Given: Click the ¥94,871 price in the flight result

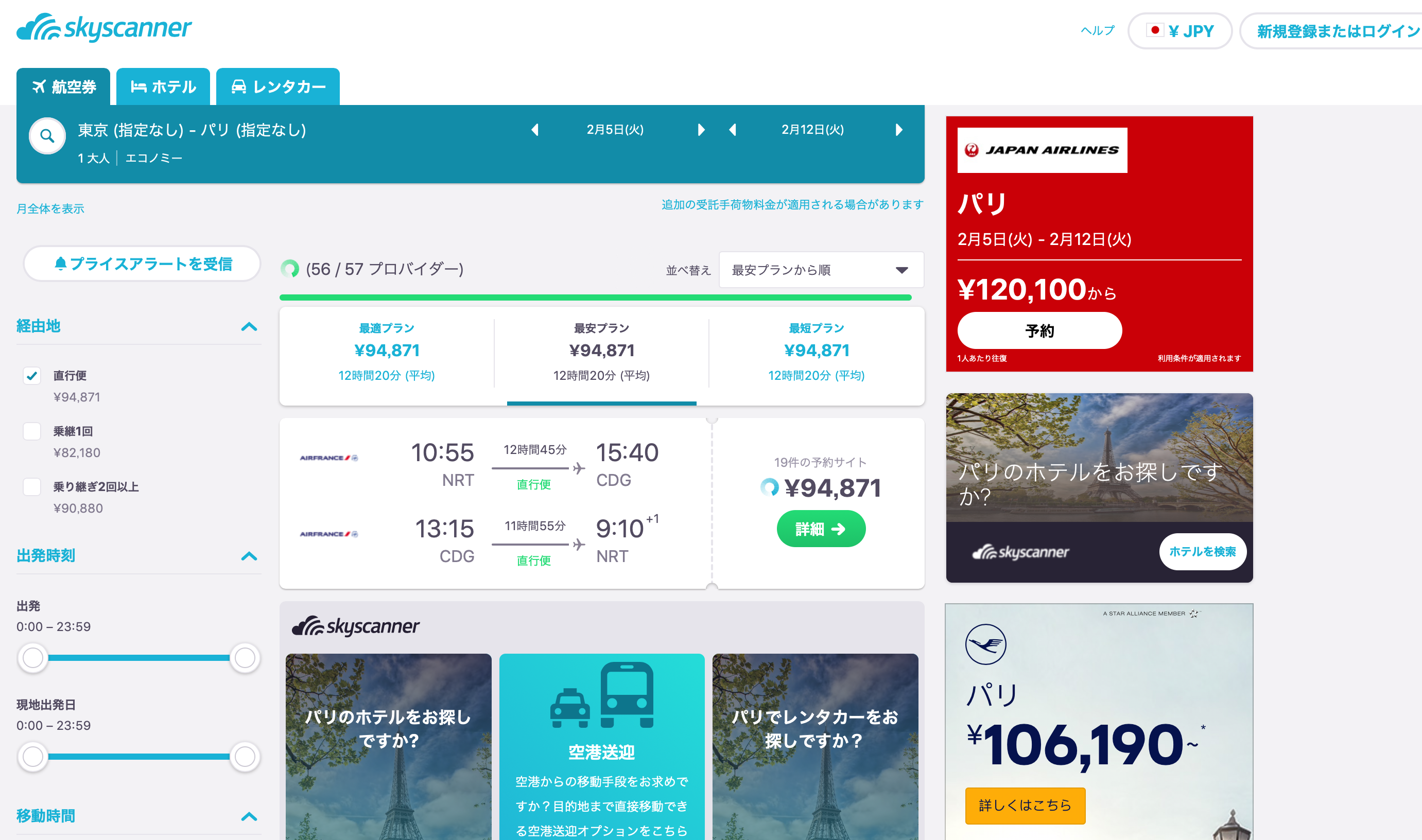Looking at the screenshot, I should click(832, 488).
